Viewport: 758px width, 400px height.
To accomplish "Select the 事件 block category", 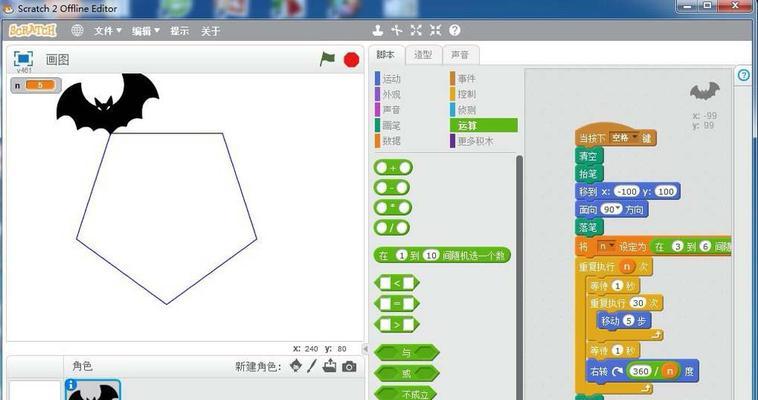I will click(466, 78).
